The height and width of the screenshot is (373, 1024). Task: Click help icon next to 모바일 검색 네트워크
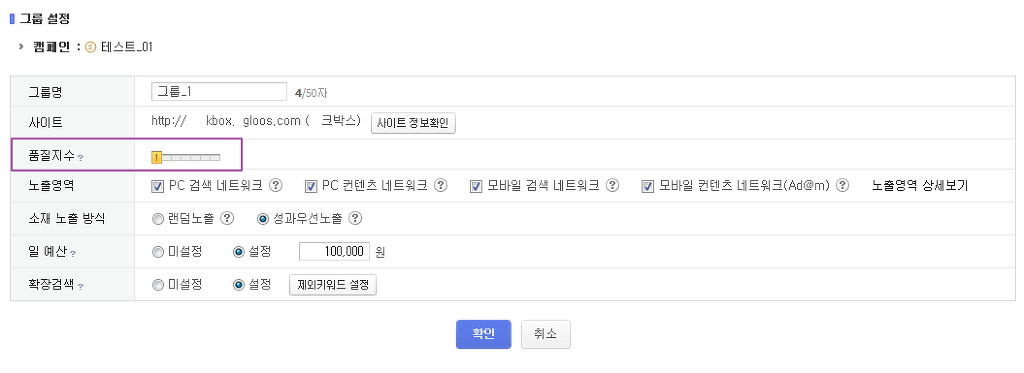click(613, 186)
